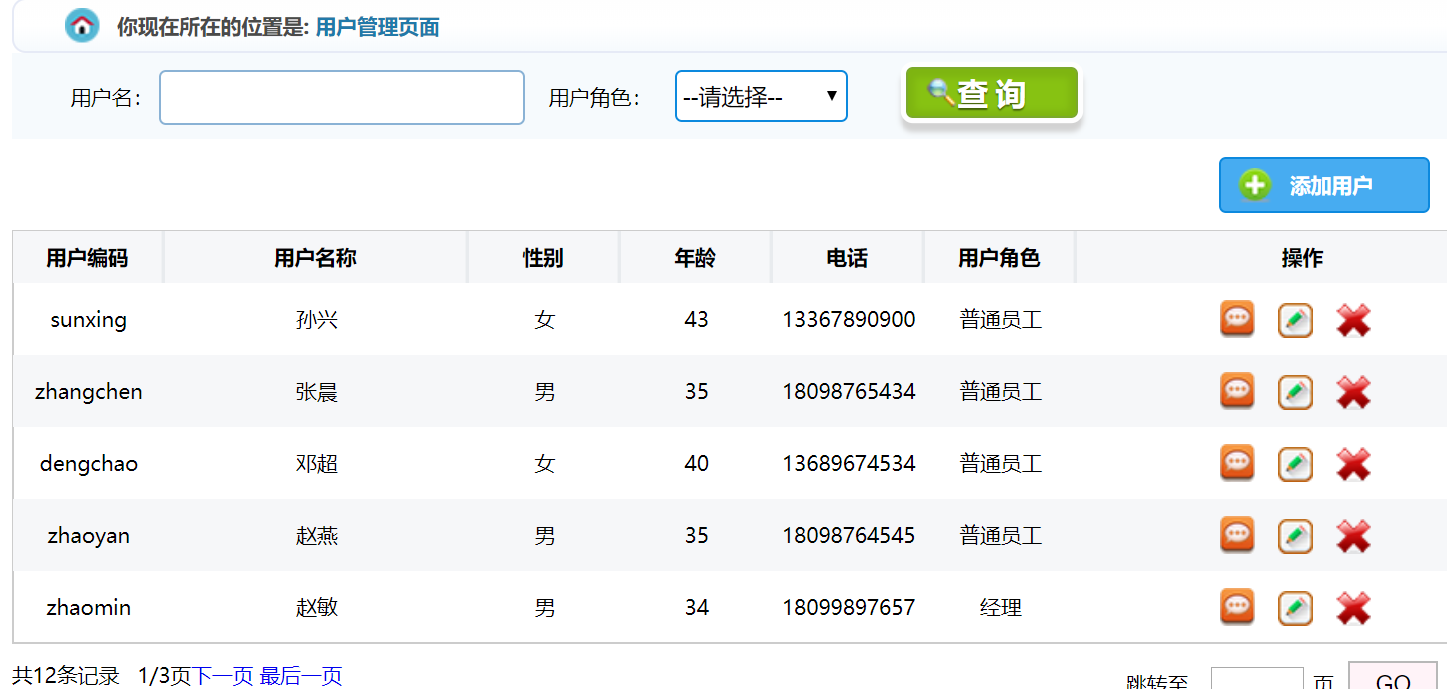
Task: Delete user 邓超 with the red X icon
Action: (x=1353, y=463)
